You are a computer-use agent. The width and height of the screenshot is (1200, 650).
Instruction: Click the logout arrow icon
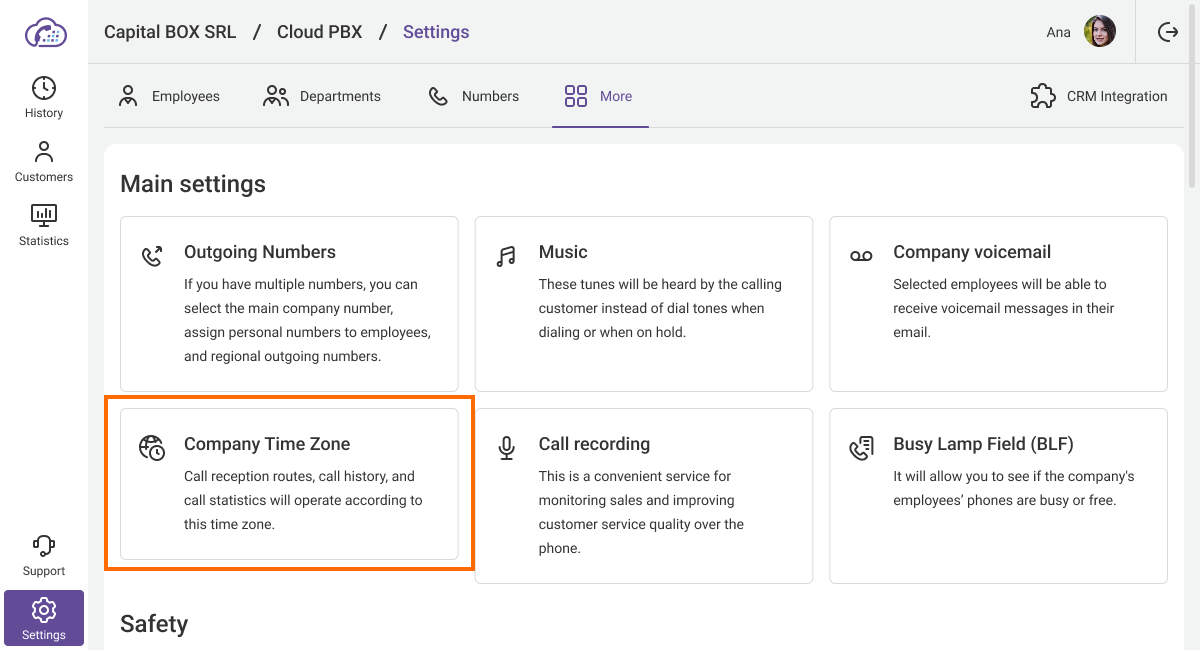[1167, 32]
